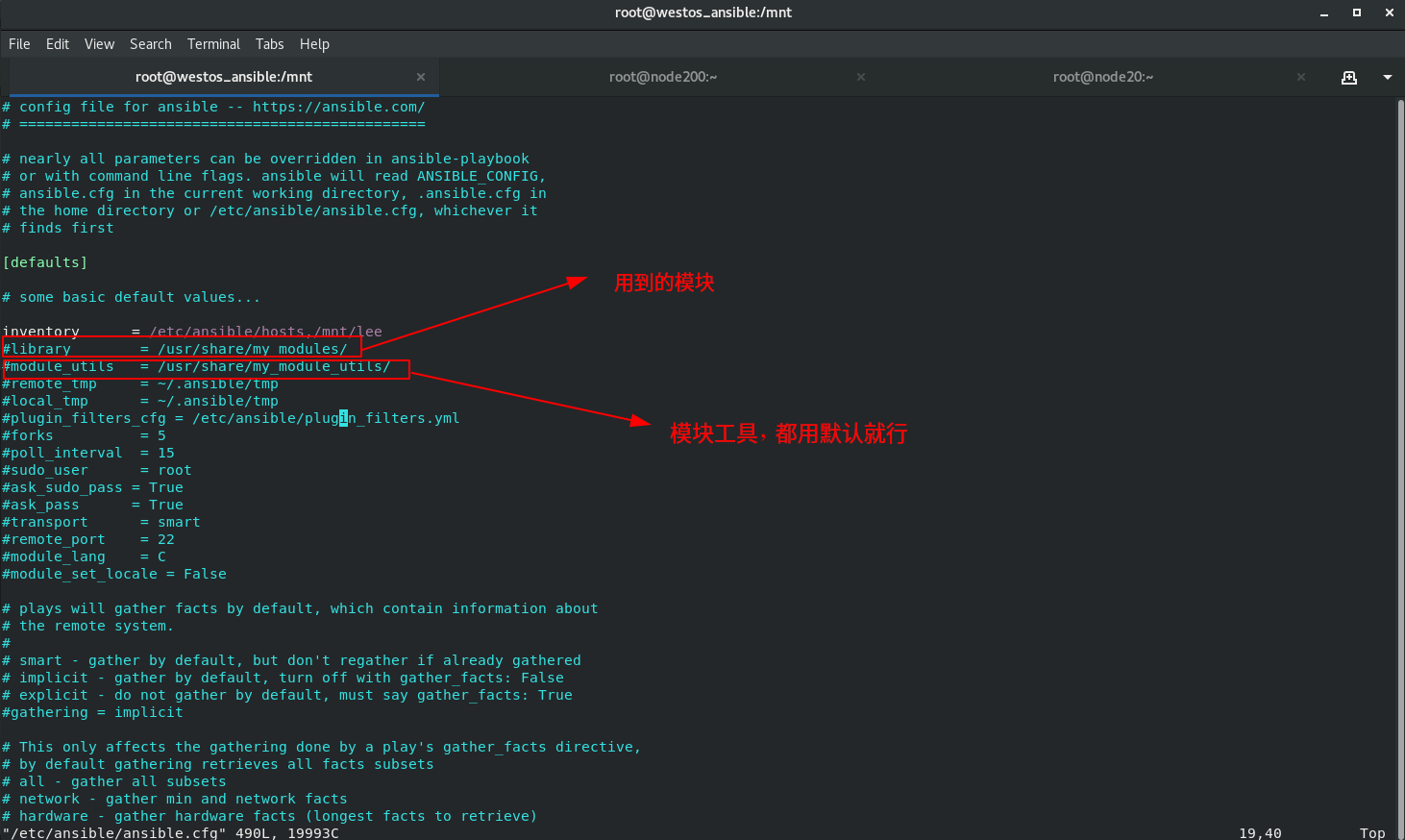Close the terminal window
Image resolution: width=1405 pixels, height=840 pixels.
click(1390, 12)
